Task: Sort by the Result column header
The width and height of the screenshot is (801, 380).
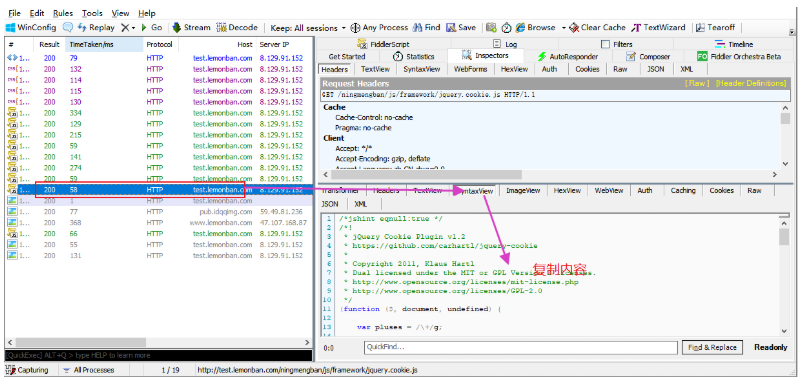Action: pyautogui.click(x=50, y=44)
